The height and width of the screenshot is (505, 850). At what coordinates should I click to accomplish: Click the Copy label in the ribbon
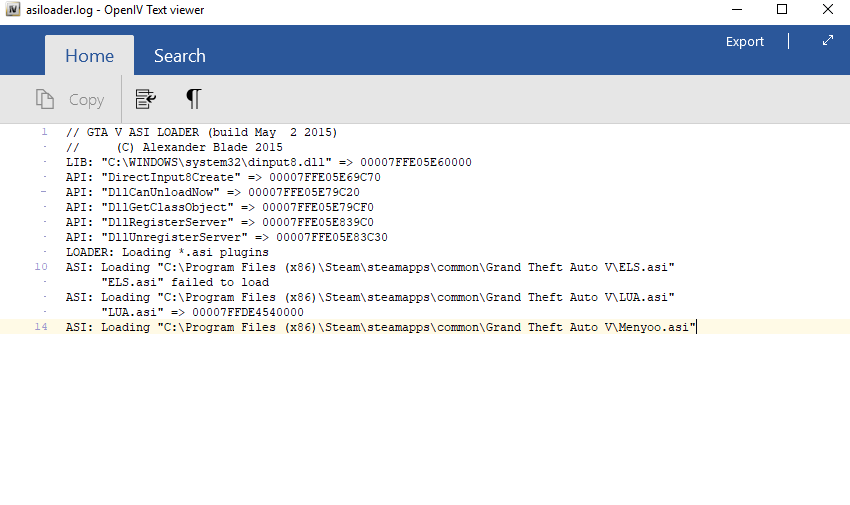point(86,100)
